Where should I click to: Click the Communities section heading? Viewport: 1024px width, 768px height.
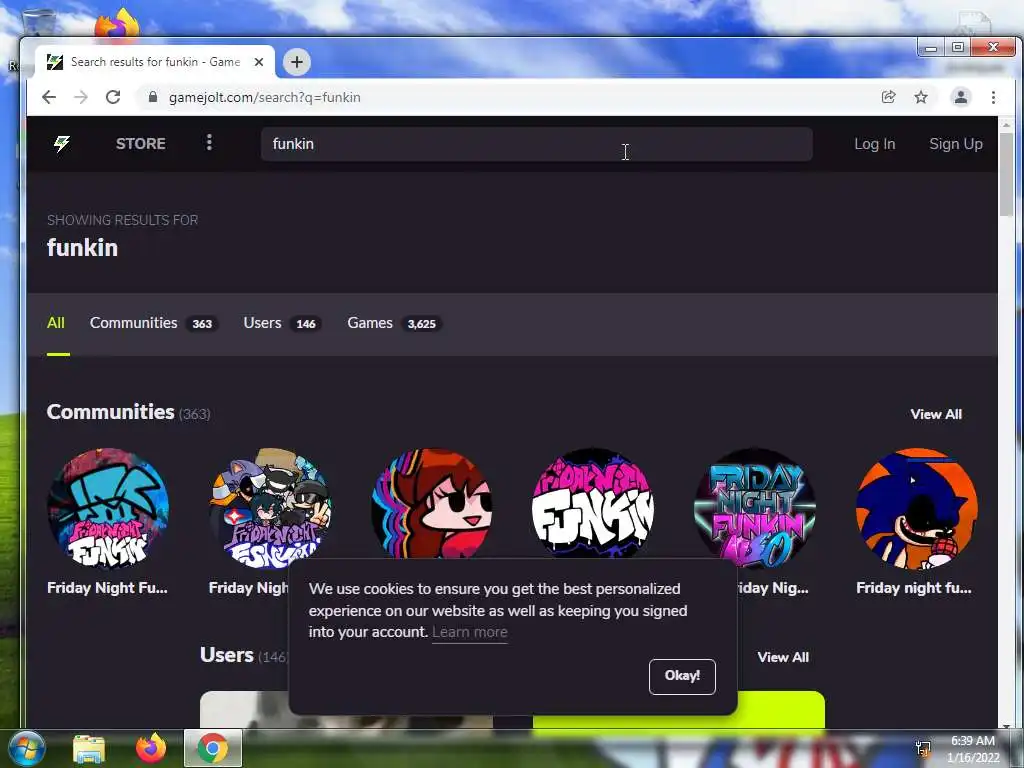coord(111,412)
